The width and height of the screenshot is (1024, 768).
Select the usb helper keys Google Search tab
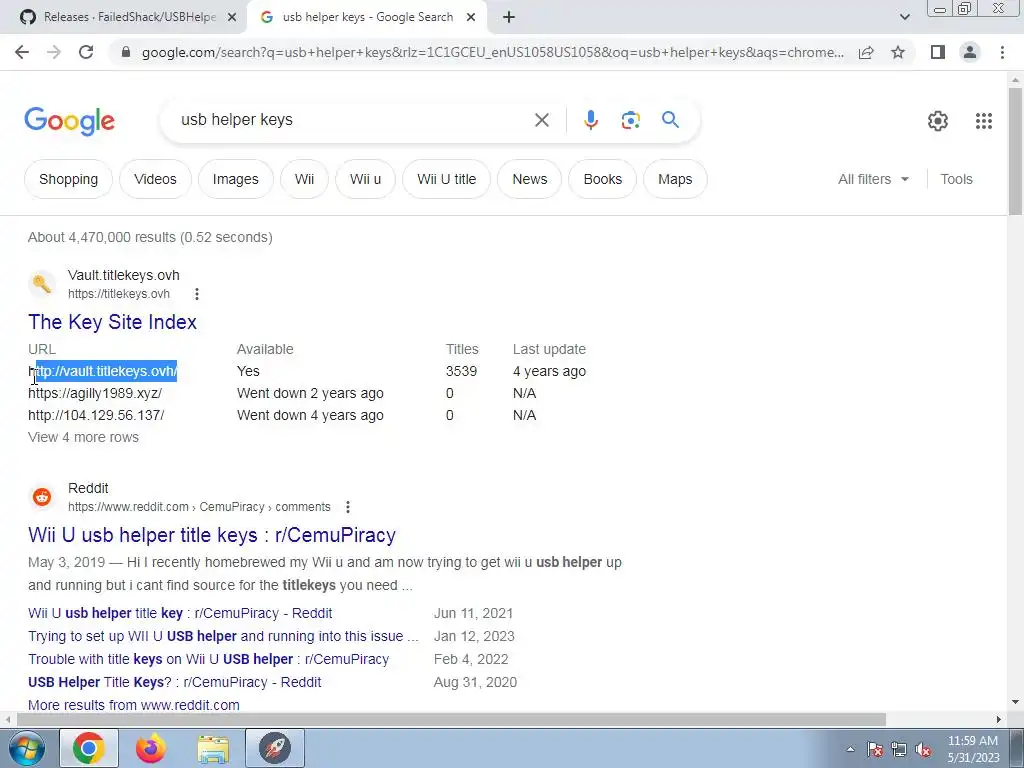[x=367, y=18]
